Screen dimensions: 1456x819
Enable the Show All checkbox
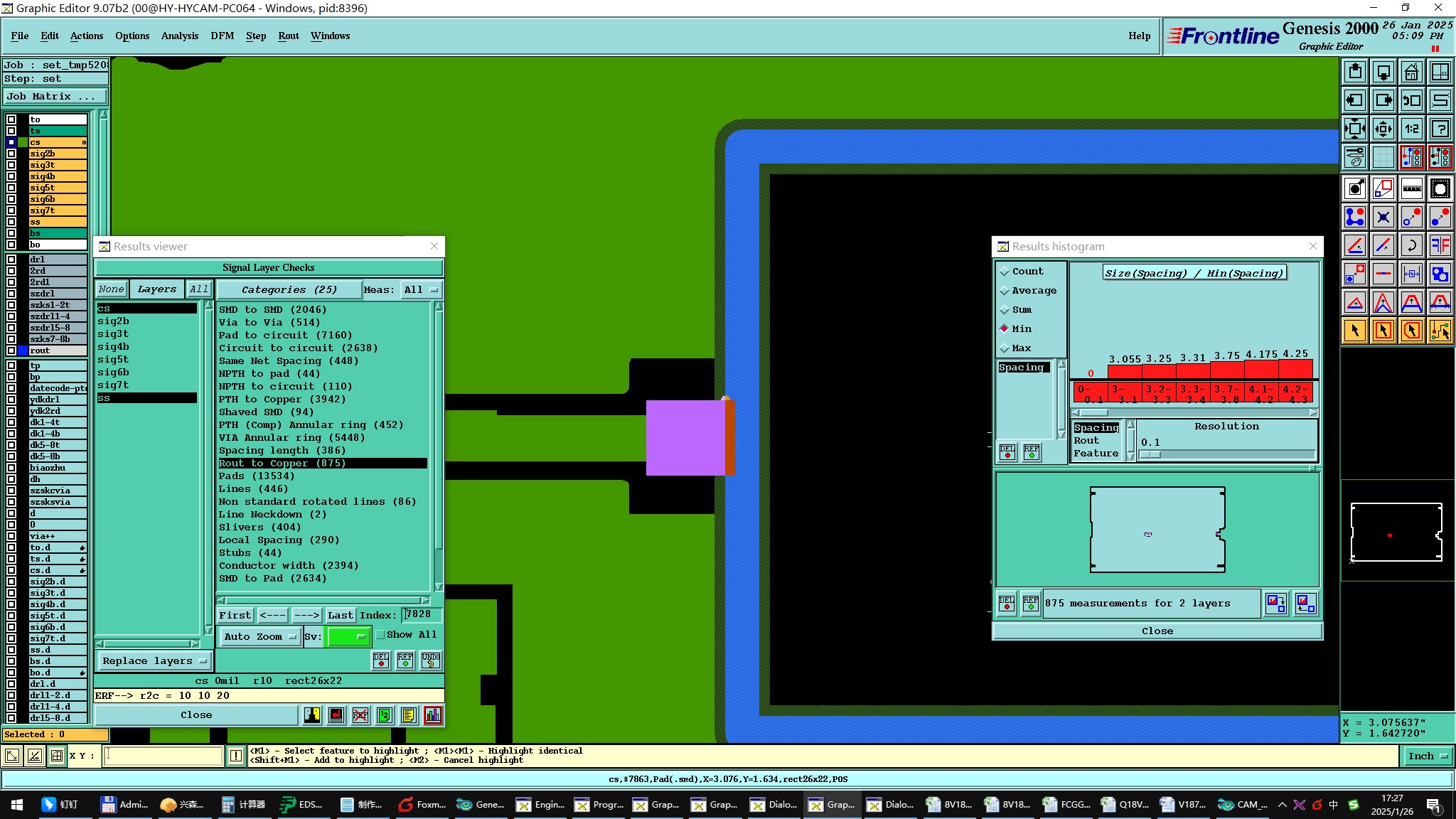380,635
